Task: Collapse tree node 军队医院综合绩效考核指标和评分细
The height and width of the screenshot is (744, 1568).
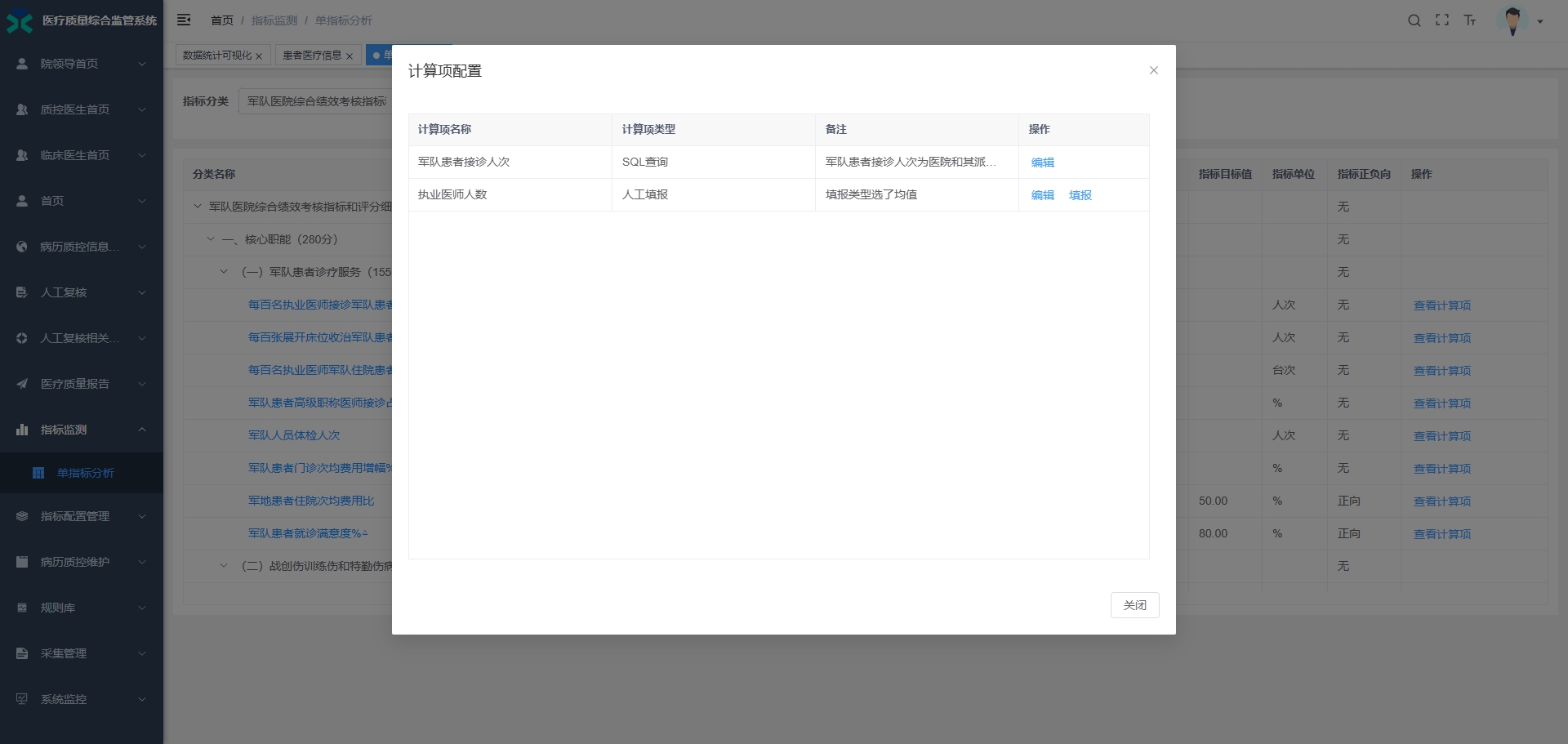Action: (x=197, y=207)
